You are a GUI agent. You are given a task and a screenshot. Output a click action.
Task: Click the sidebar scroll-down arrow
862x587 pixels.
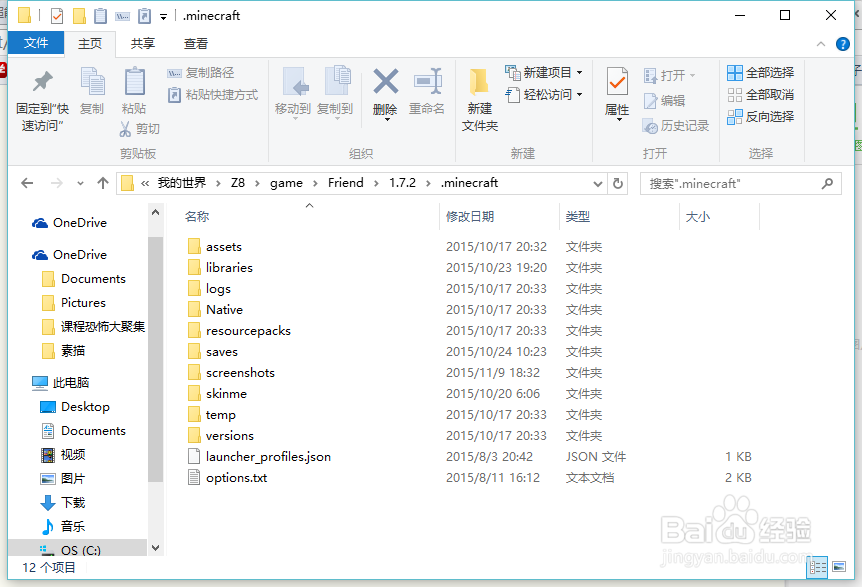click(x=156, y=548)
